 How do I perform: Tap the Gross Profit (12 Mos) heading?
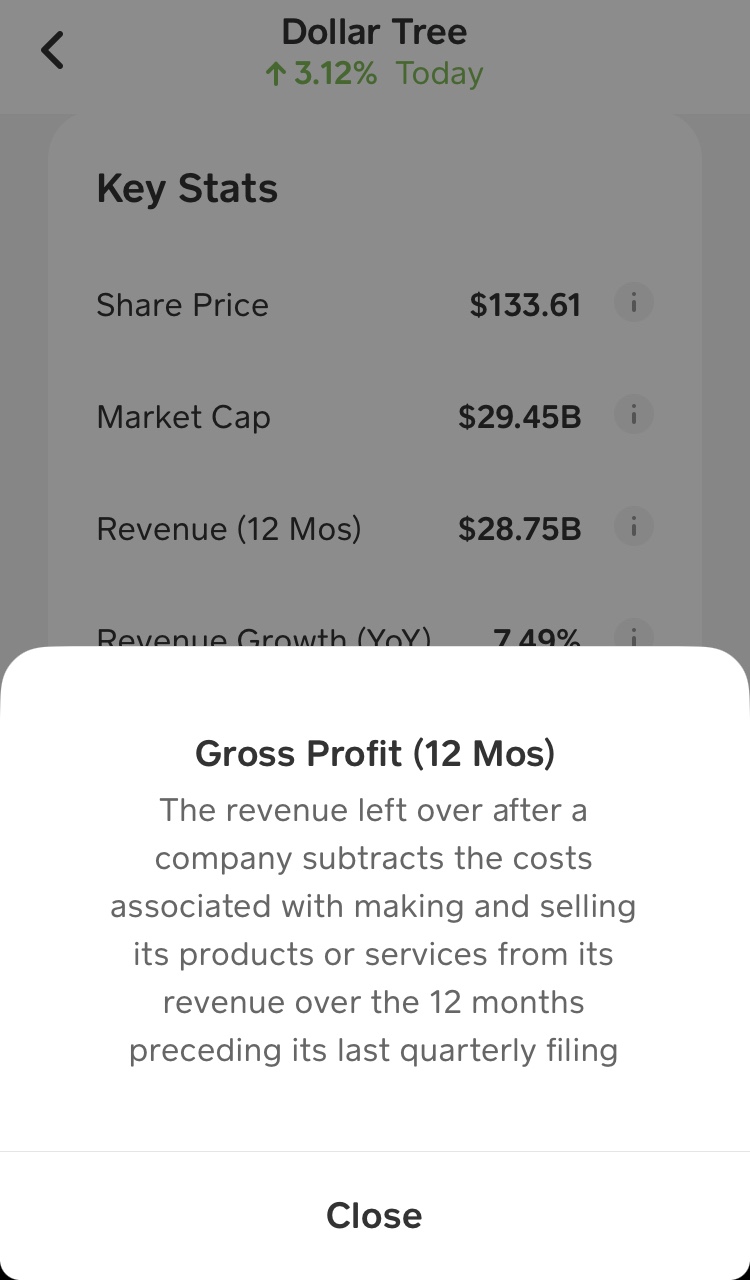coord(374,753)
